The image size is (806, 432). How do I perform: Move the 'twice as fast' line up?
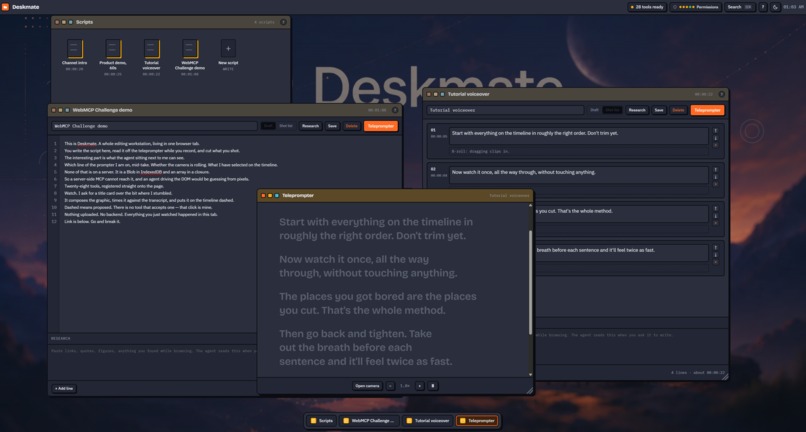(x=715, y=248)
